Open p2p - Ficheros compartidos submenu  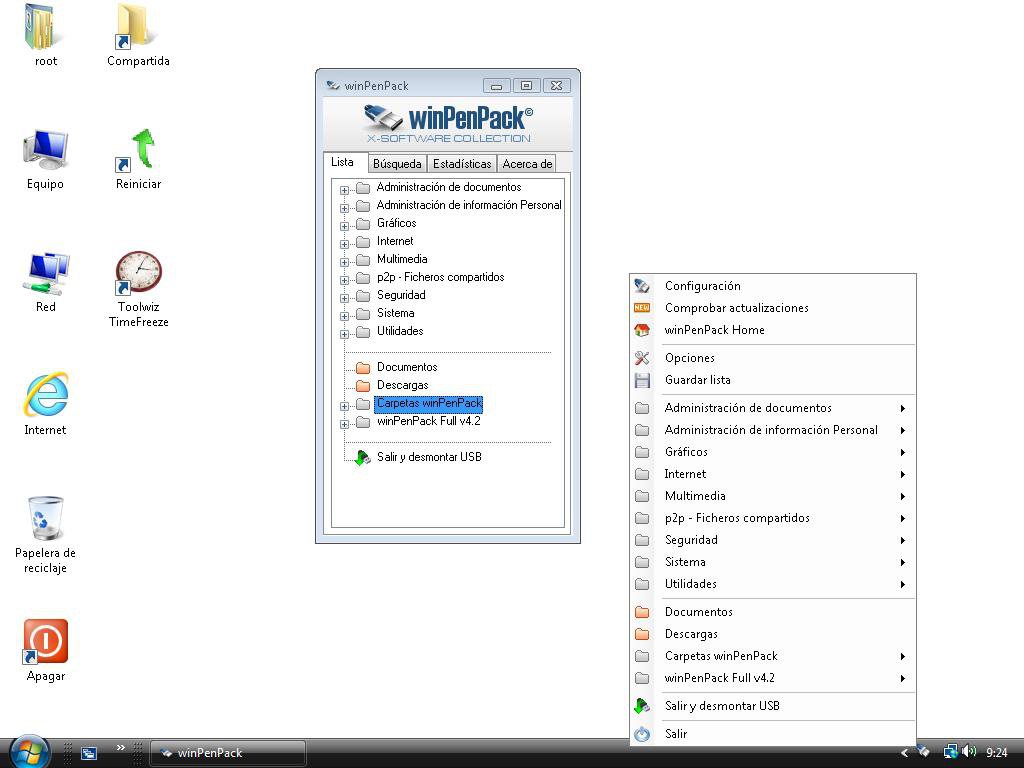coord(772,518)
